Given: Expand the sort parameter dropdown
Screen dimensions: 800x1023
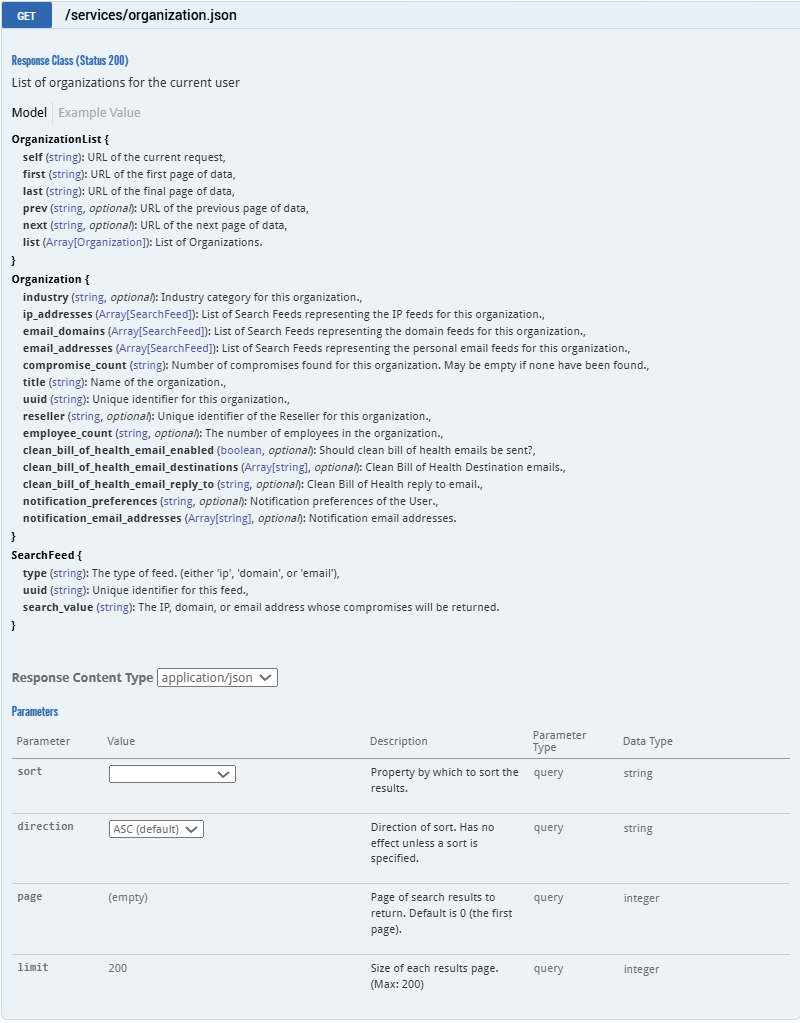Looking at the screenshot, I should 172,774.
